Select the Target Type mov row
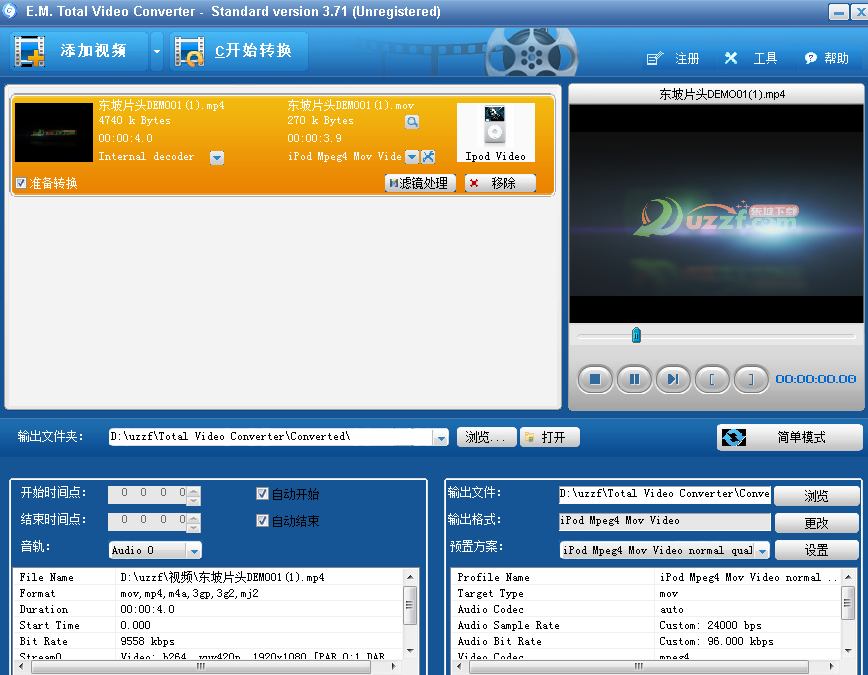 click(646, 594)
